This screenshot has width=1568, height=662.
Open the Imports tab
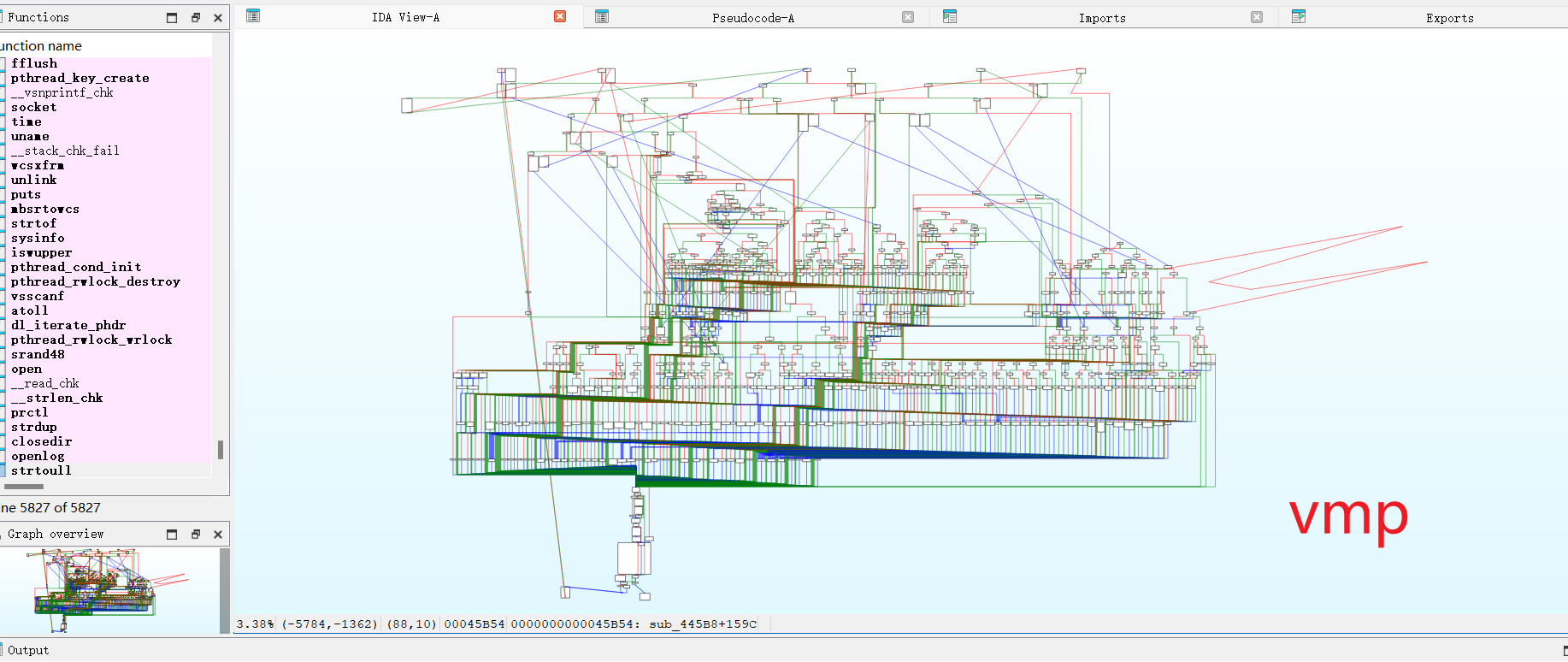(x=1102, y=18)
